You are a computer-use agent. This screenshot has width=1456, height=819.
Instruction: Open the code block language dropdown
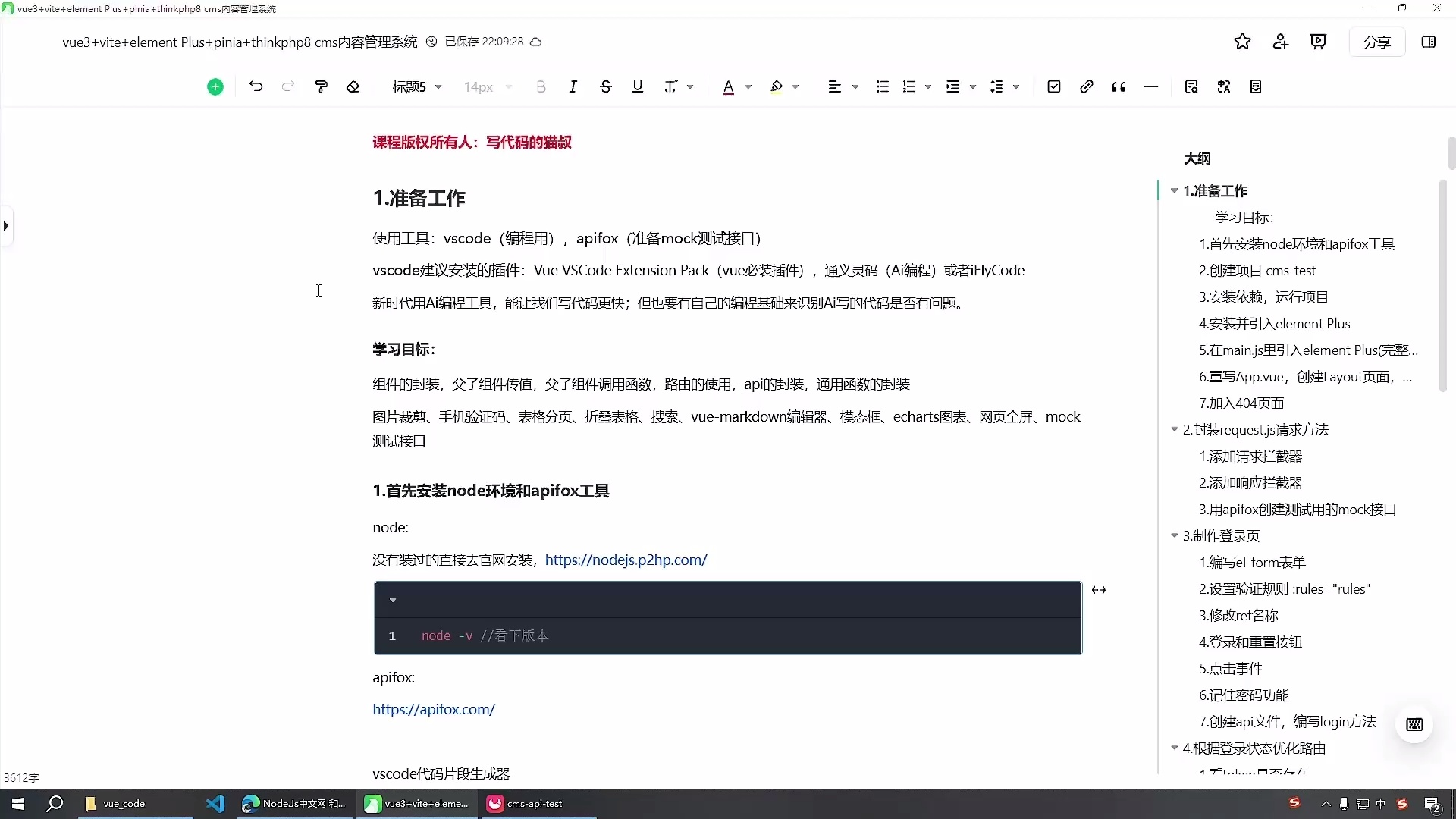click(393, 599)
